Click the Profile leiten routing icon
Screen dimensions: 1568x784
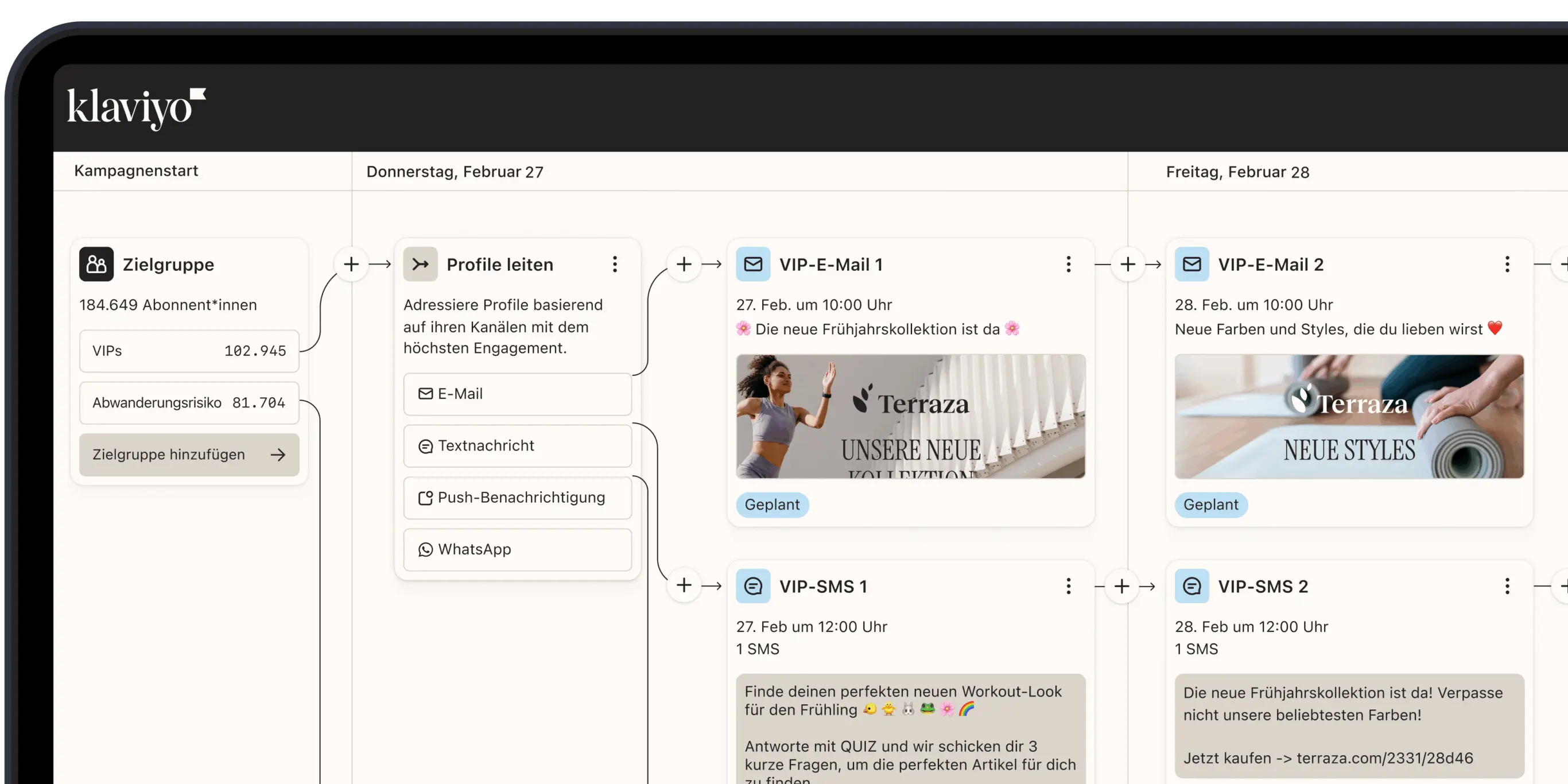point(420,264)
